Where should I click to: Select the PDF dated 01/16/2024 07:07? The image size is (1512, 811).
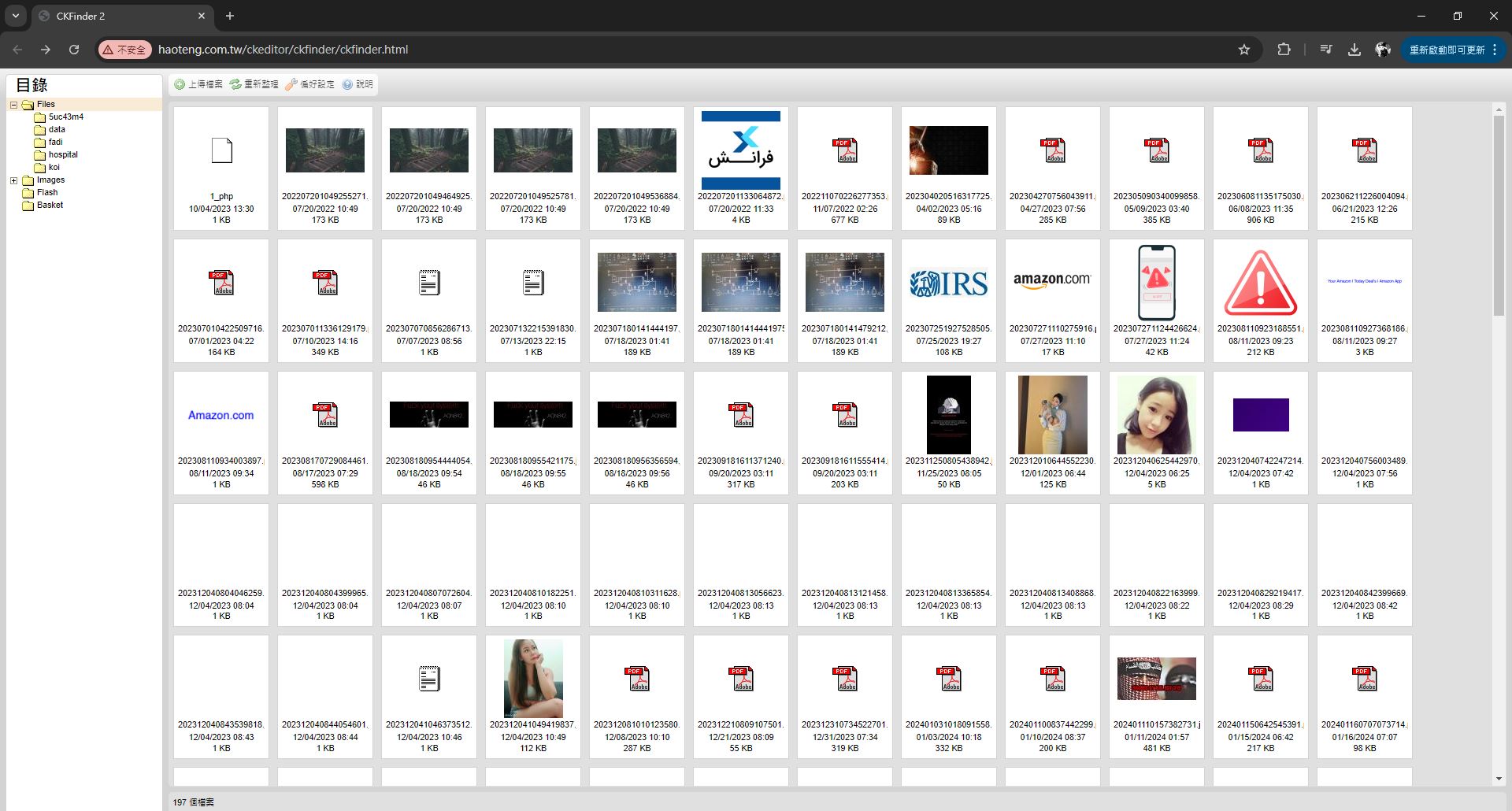1365,679
